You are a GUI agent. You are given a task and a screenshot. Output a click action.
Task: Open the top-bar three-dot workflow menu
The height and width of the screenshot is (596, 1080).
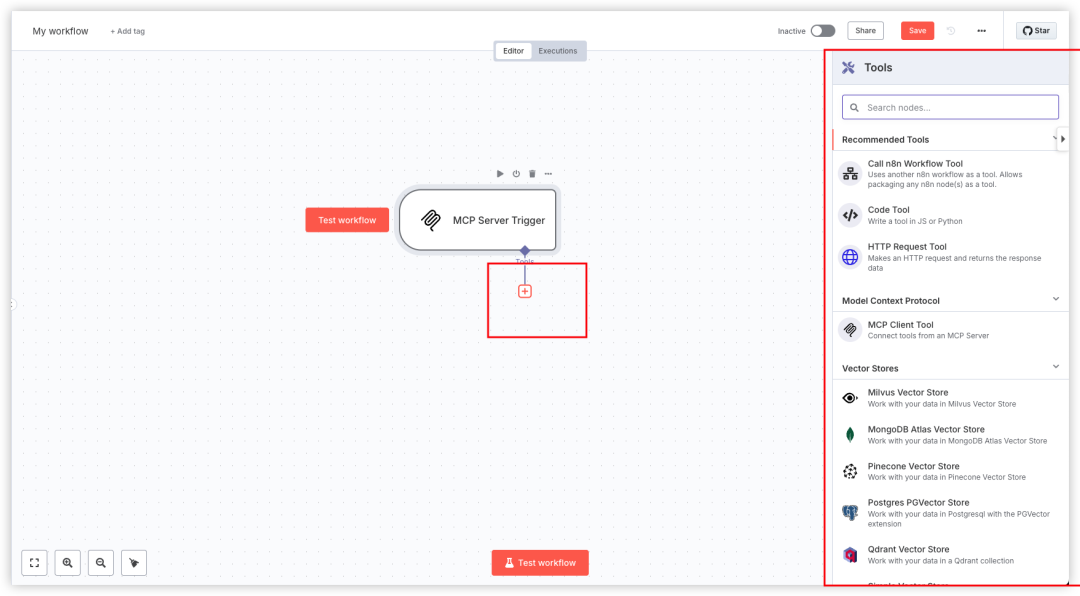(982, 31)
